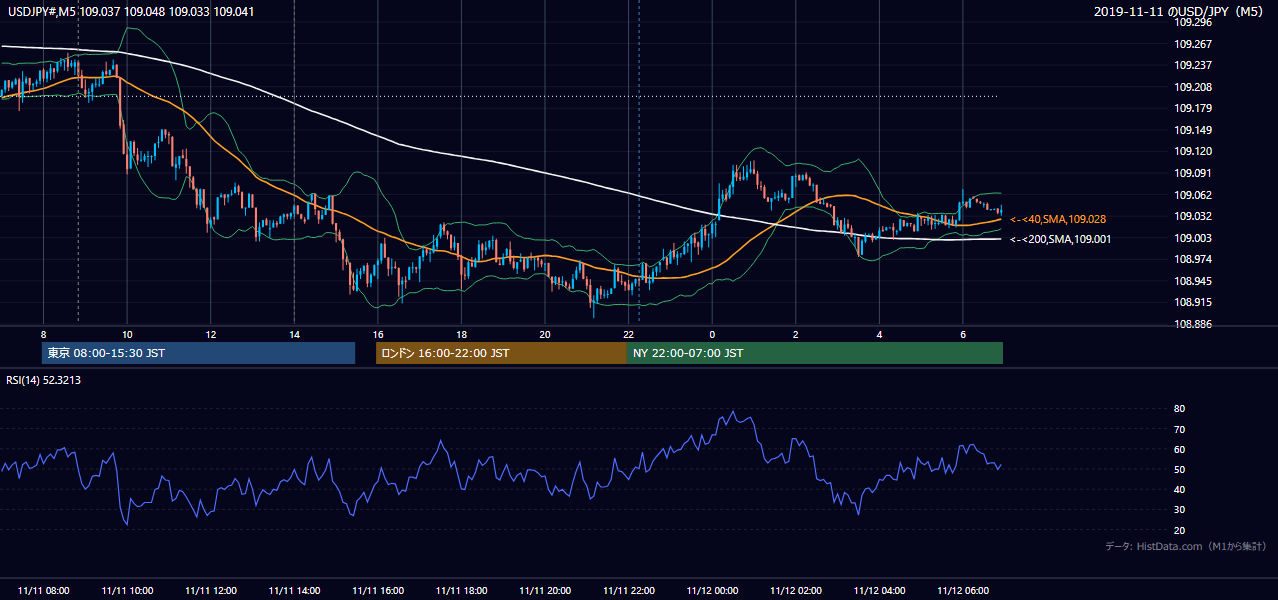Click price level 108.886 on axis
The height and width of the screenshot is (600, 1278).
point(1193,324)
